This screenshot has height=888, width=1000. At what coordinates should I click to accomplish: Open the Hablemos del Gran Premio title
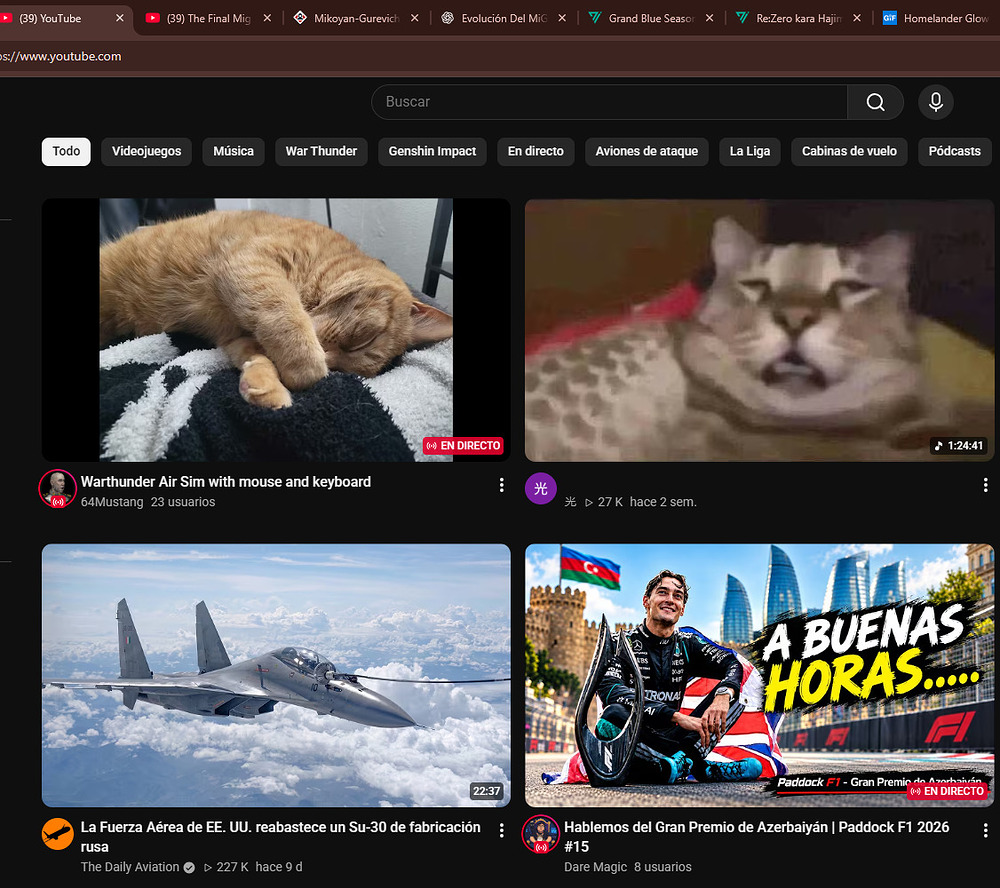tap(757, 837)
